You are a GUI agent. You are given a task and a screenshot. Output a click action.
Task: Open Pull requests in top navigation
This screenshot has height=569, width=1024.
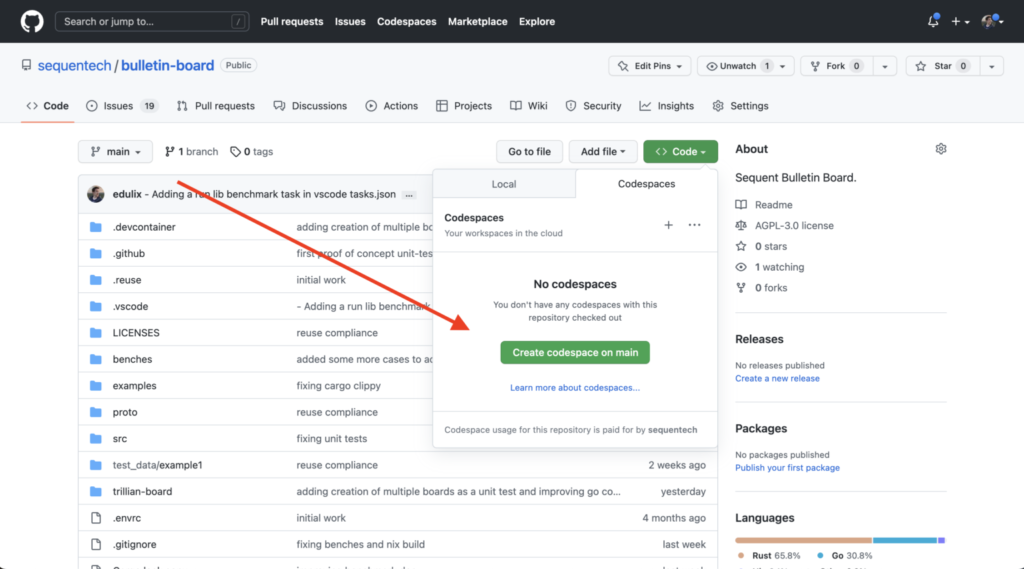click(x=291, y=22)
